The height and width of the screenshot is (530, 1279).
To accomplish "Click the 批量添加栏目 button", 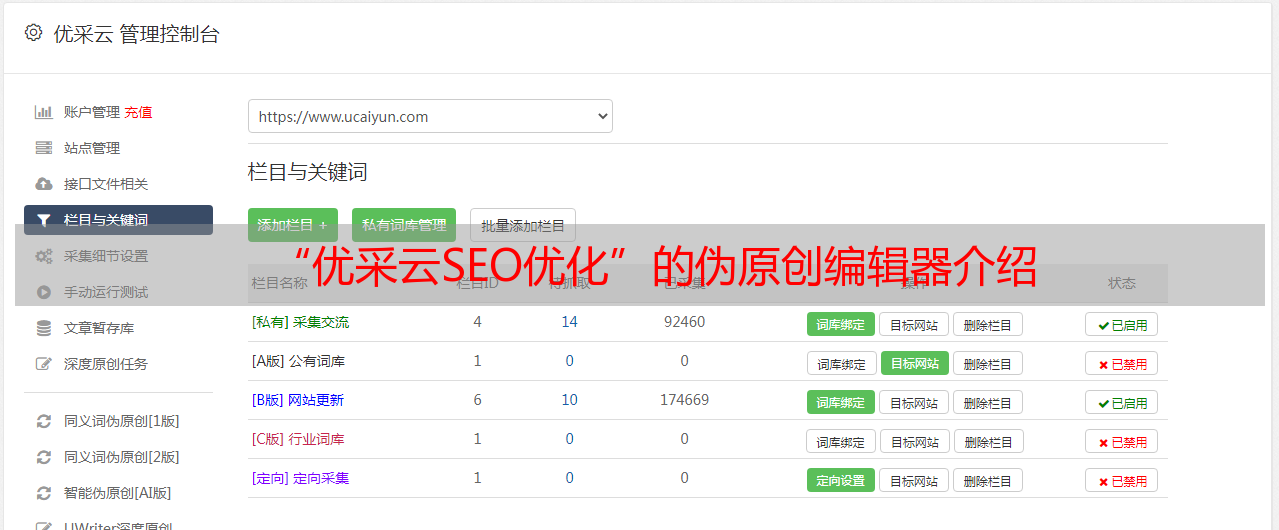I will coord(523,225).
